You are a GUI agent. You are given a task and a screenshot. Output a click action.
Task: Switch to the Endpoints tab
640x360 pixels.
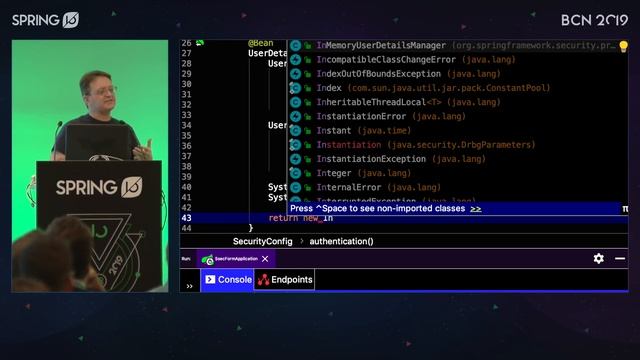pos(284,280)
